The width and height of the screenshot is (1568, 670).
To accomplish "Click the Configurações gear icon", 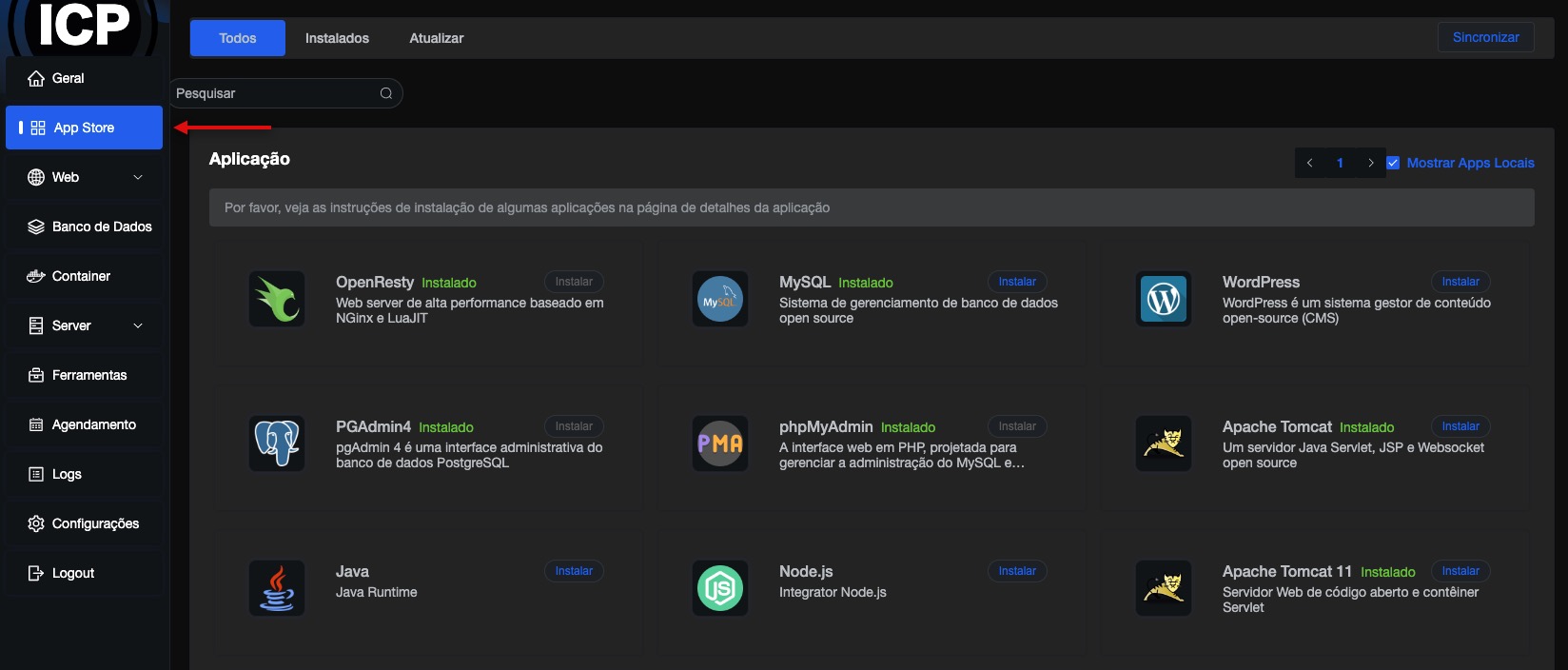I will tap(36, 523).
